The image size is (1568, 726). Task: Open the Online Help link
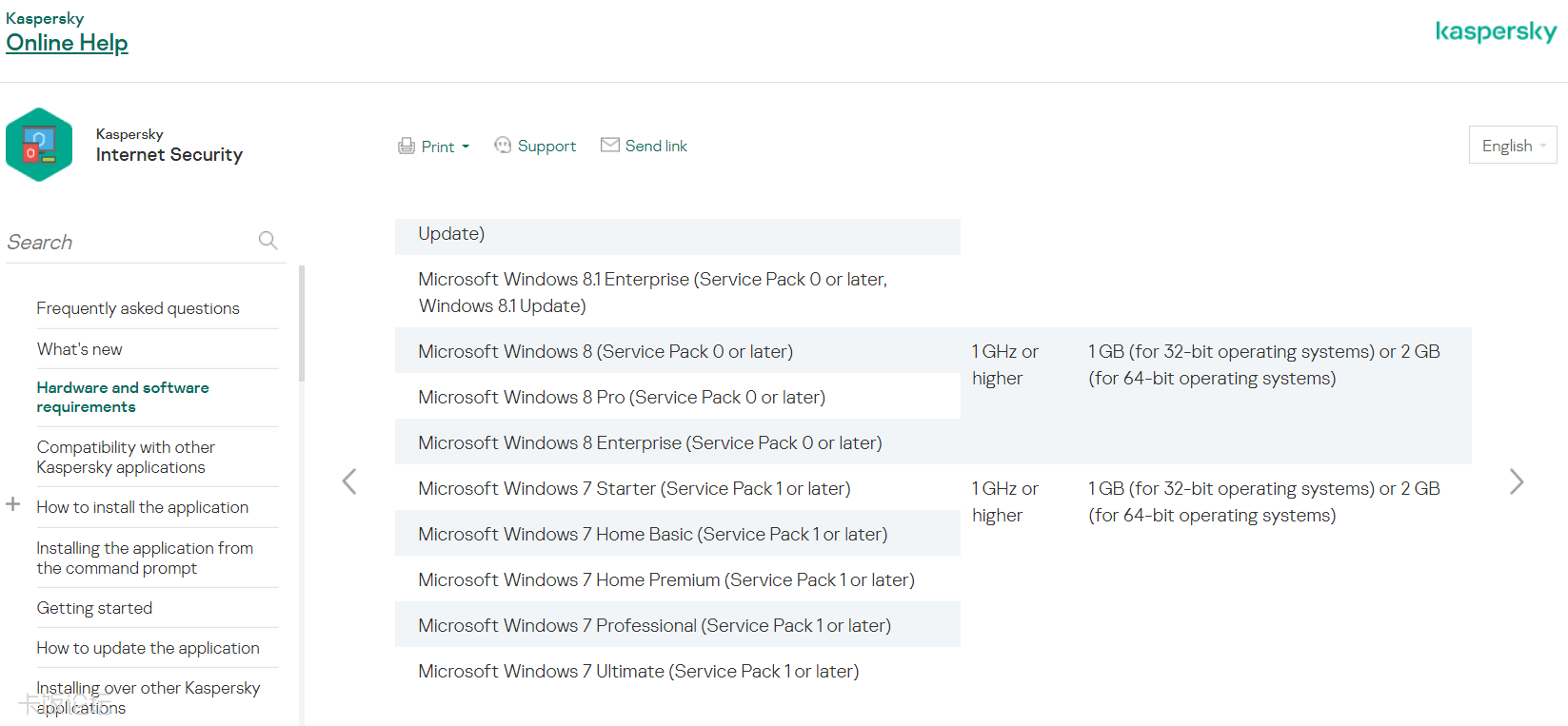click(67, 43)
